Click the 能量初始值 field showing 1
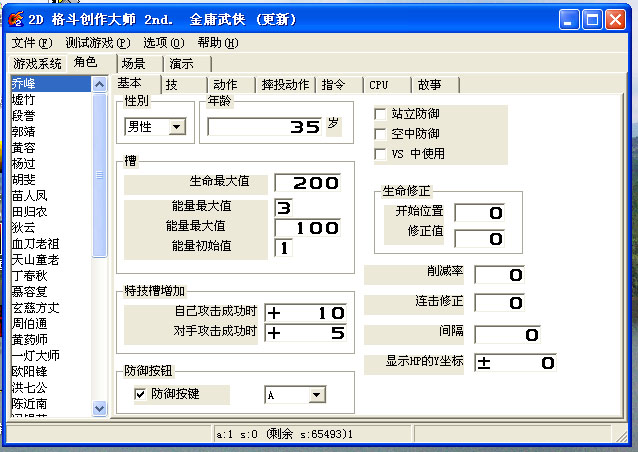Viewport: 638px width, 452px height. (284, 247)
